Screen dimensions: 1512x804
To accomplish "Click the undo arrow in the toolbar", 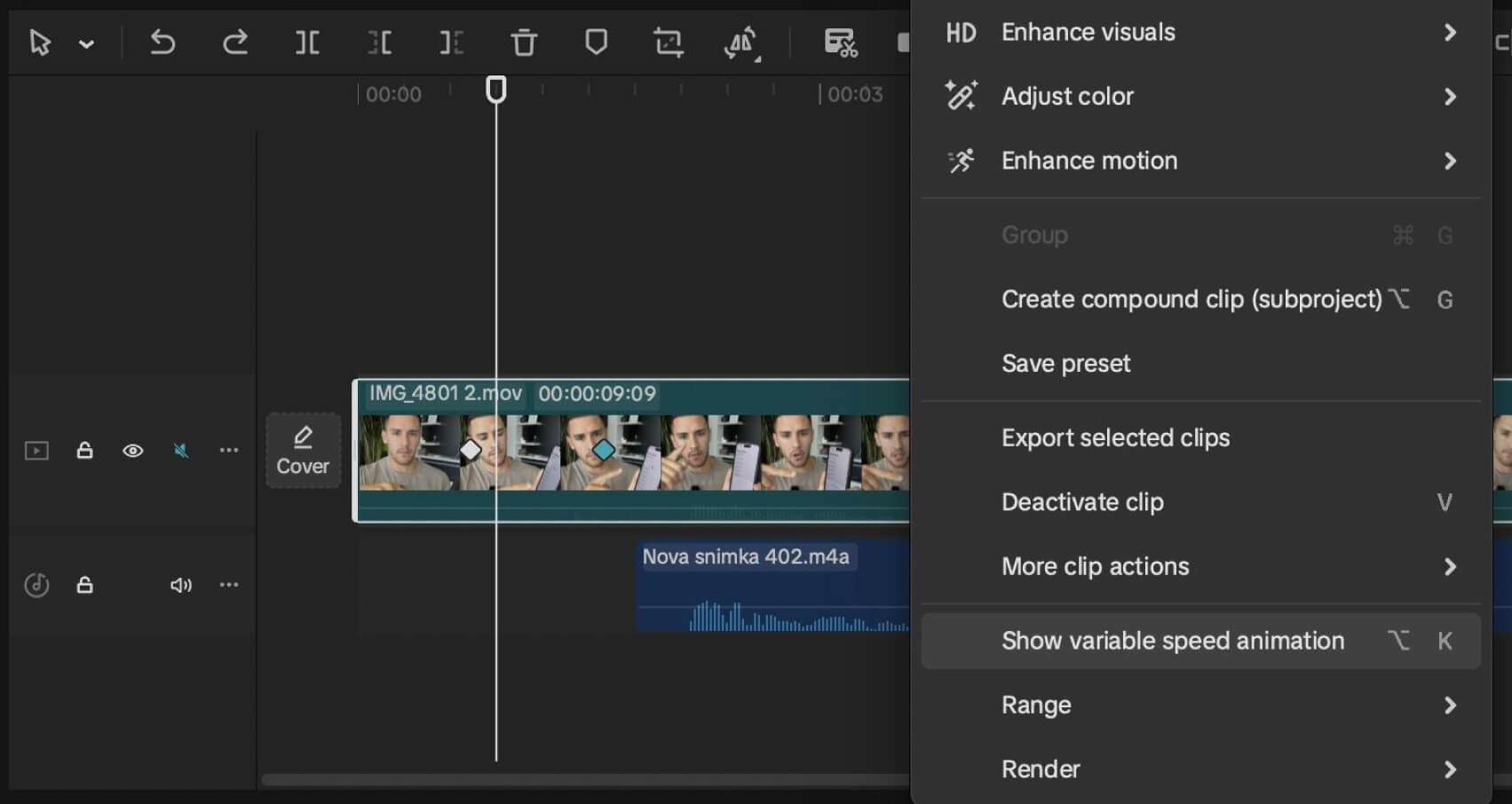I will pyautogui.click(x=162, y=42).
